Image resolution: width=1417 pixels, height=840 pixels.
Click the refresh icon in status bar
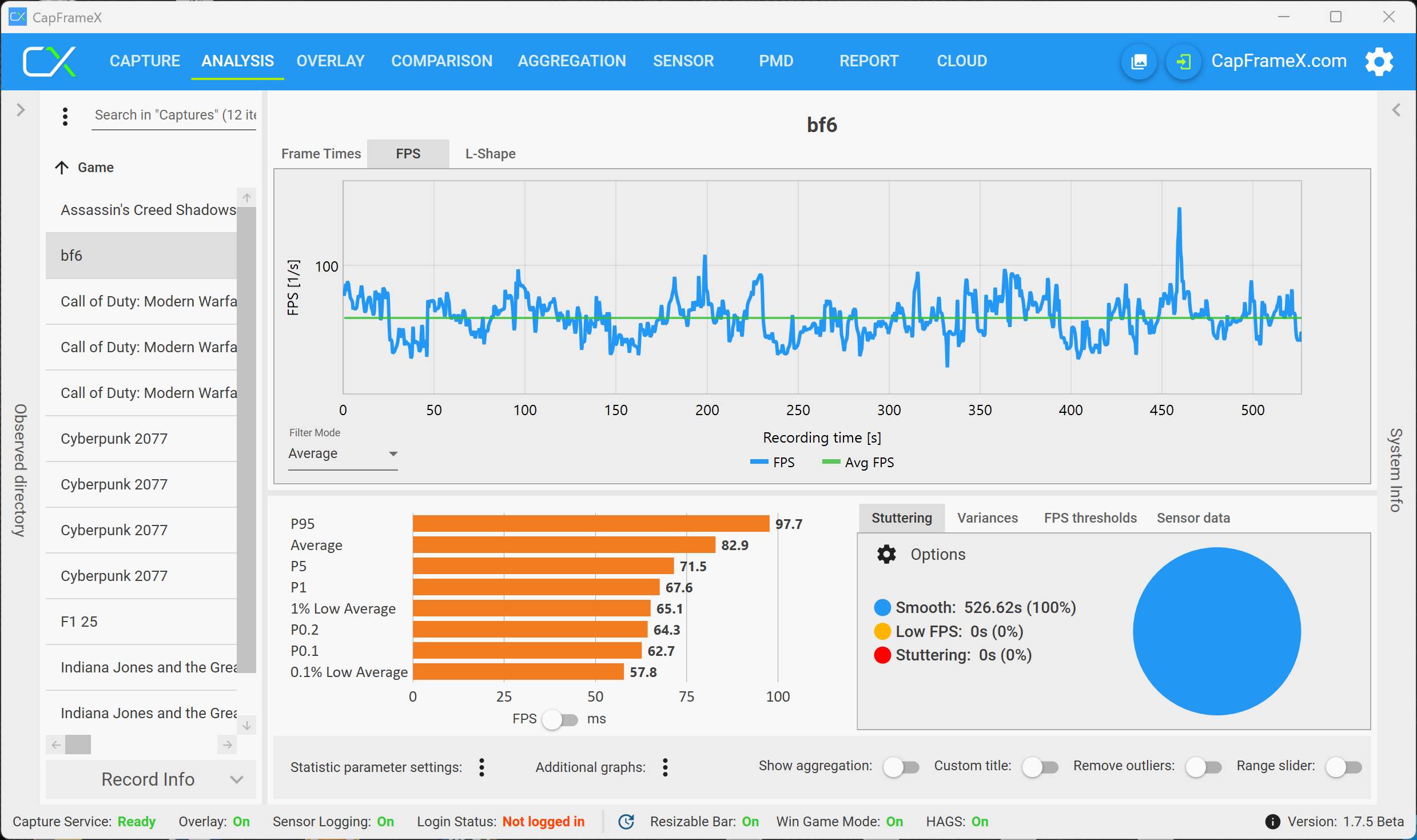pos(627,822)
